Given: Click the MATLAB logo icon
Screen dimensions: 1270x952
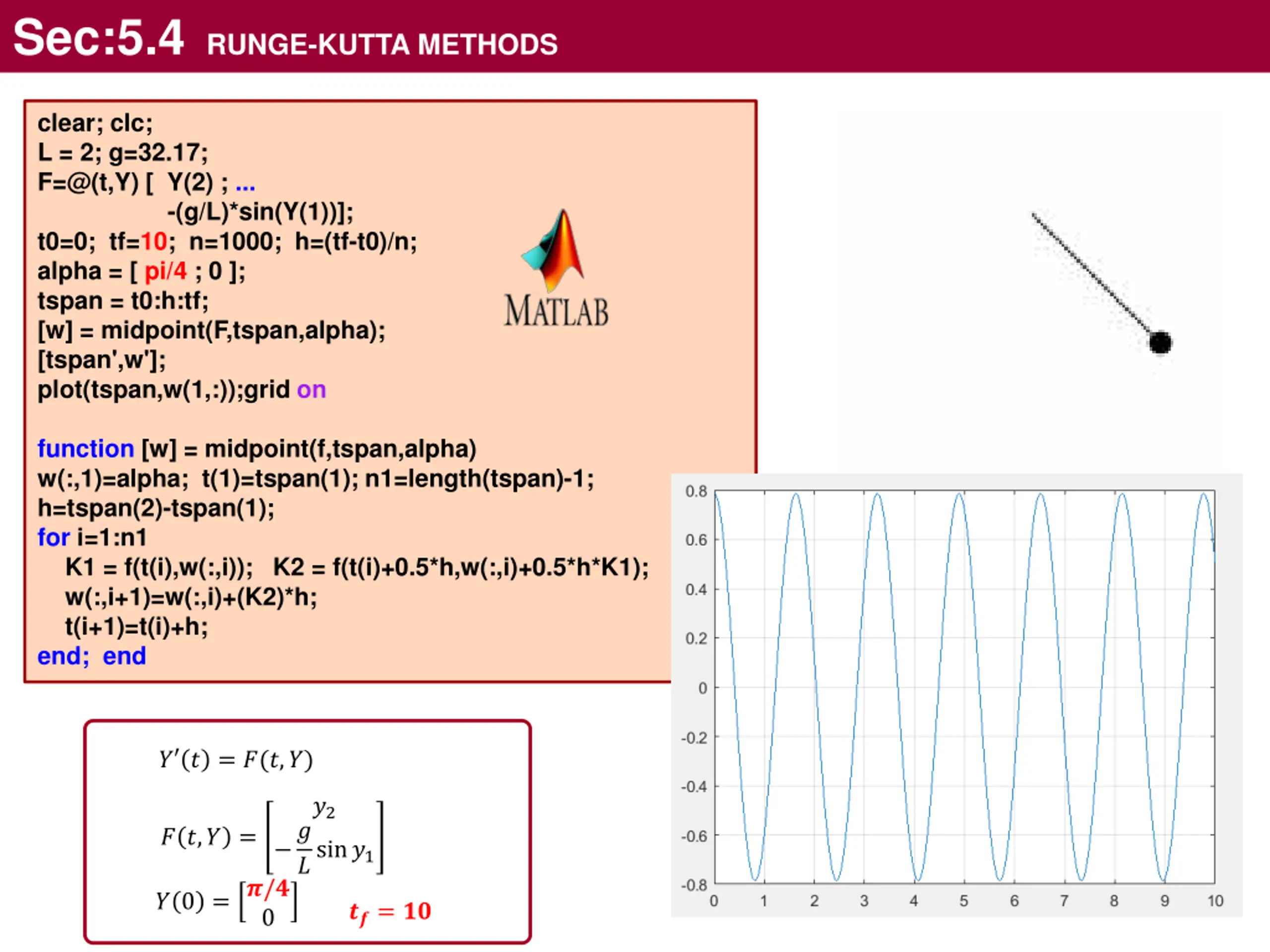Looking at the screenshot, I should [556, 268].
